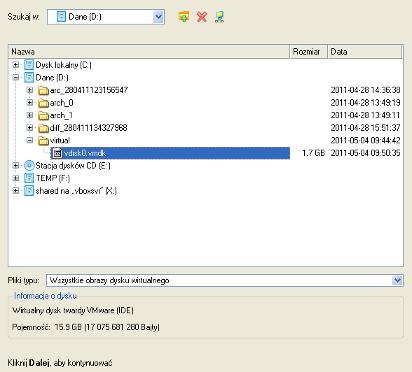The height and width of the screenshot is (372, 412).
Task: Expand the Dysk lokalny (C:) node
Action: click(x=16, y=65)
